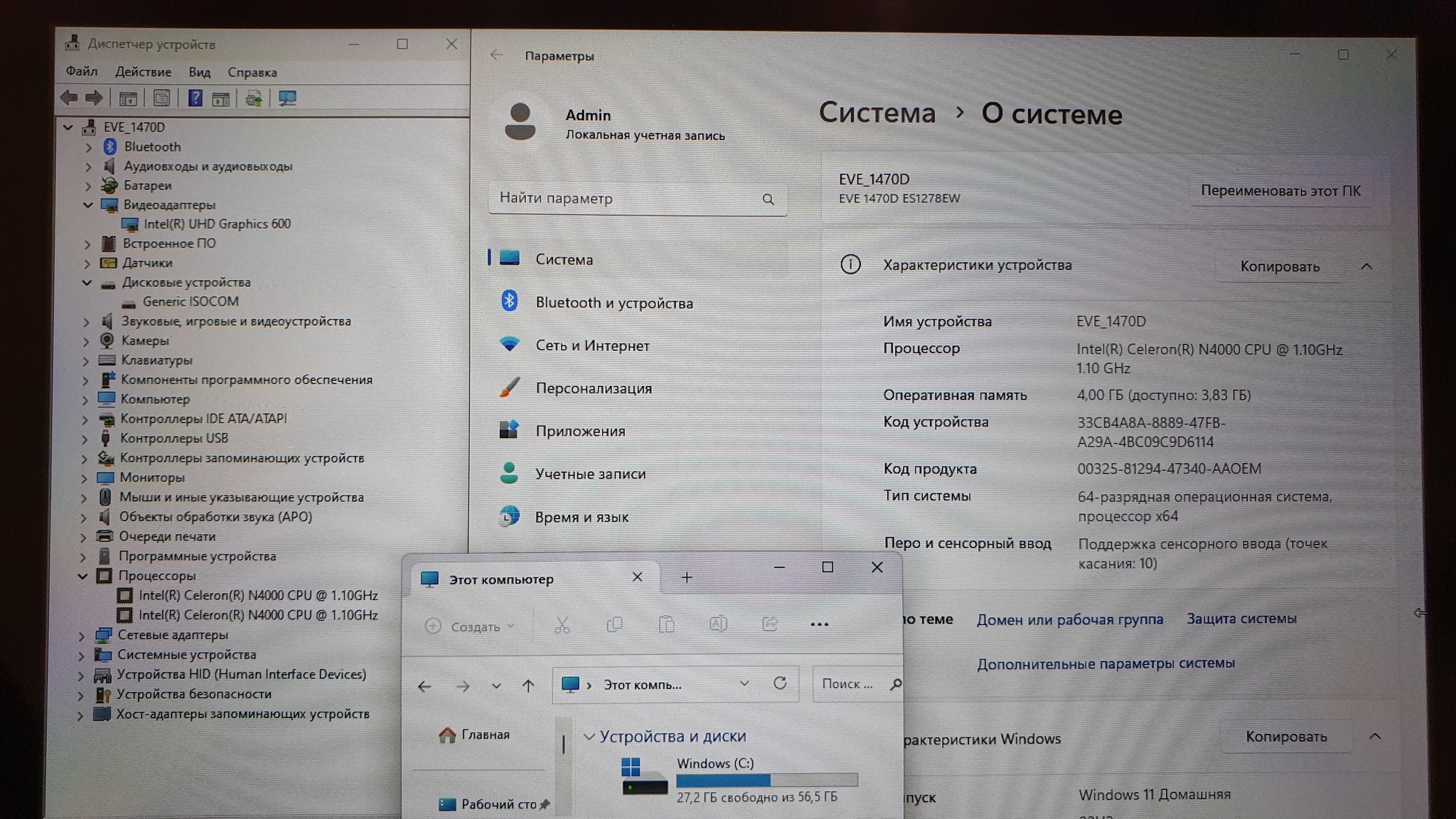Click Переименовать этот ПК button

tap(1280, 191)
